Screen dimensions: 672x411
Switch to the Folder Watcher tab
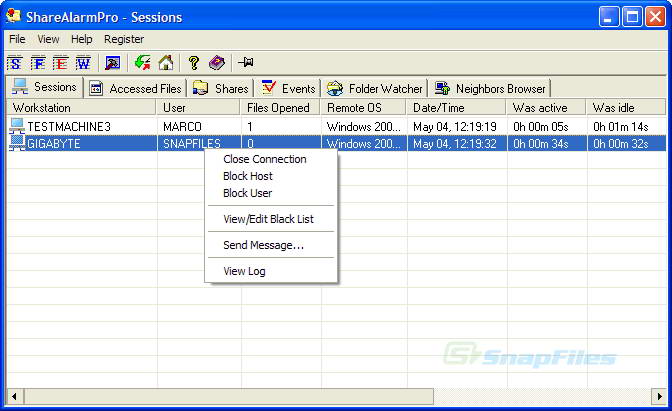375,88
